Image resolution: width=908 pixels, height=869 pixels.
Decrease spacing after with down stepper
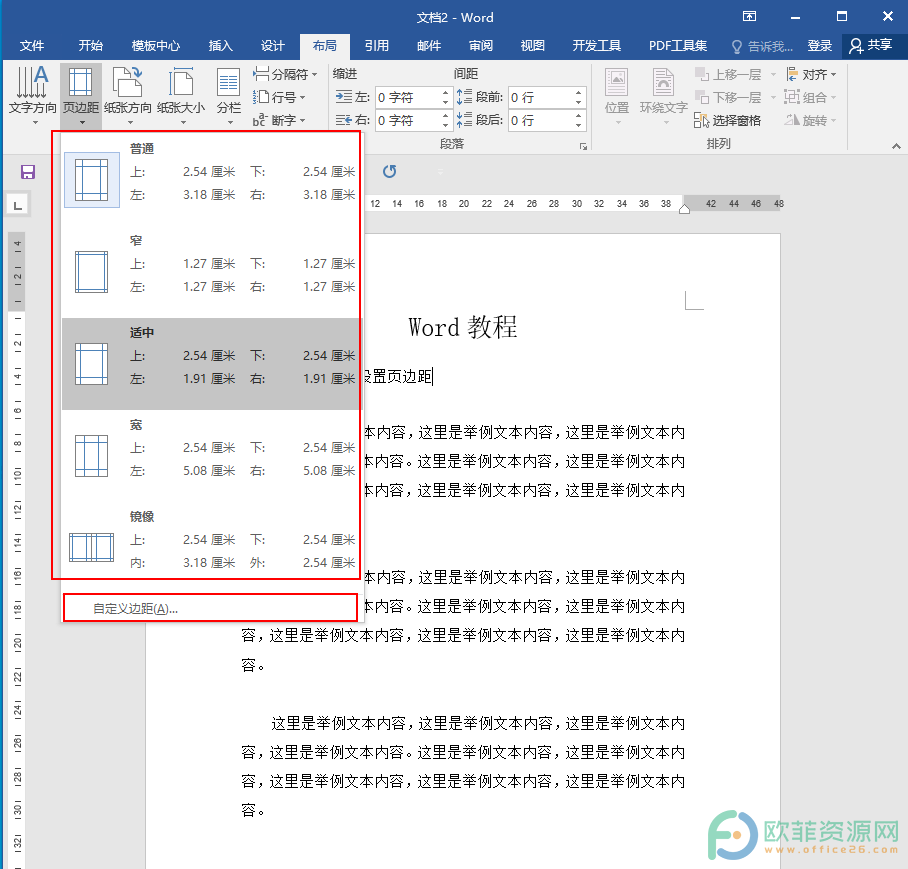tap(579, 126)
